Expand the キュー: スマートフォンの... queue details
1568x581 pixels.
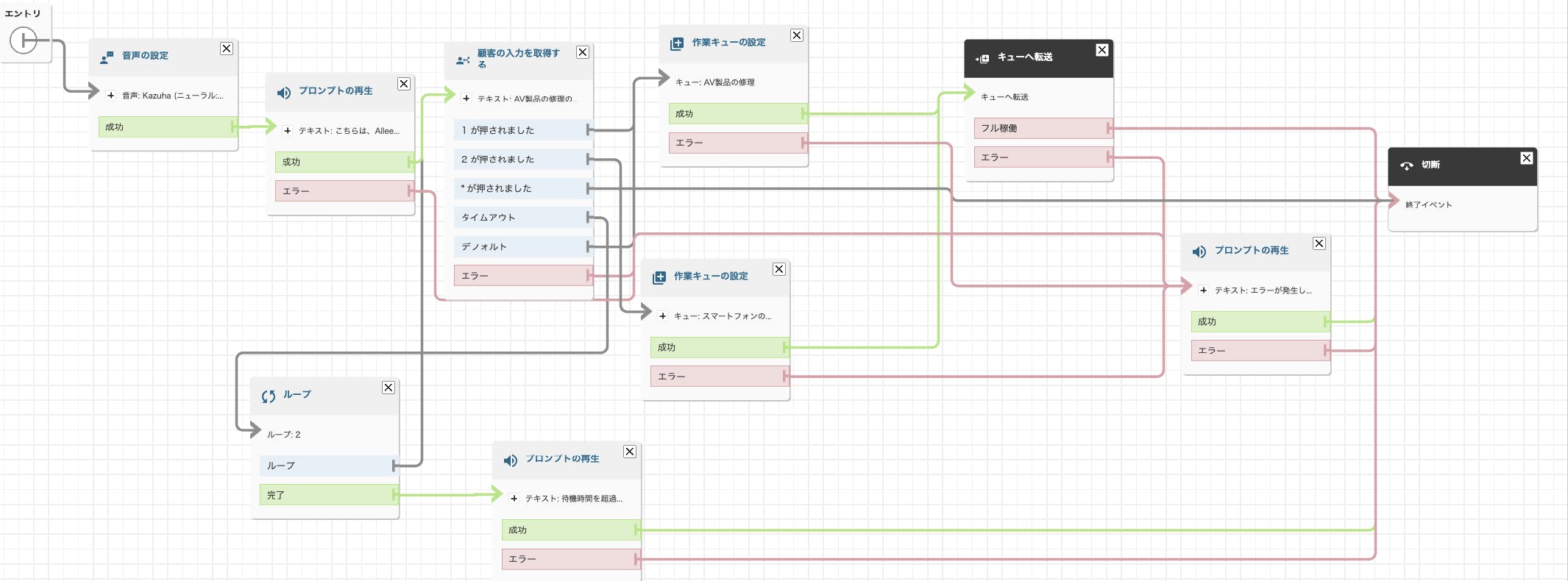(x=662, y=316)
